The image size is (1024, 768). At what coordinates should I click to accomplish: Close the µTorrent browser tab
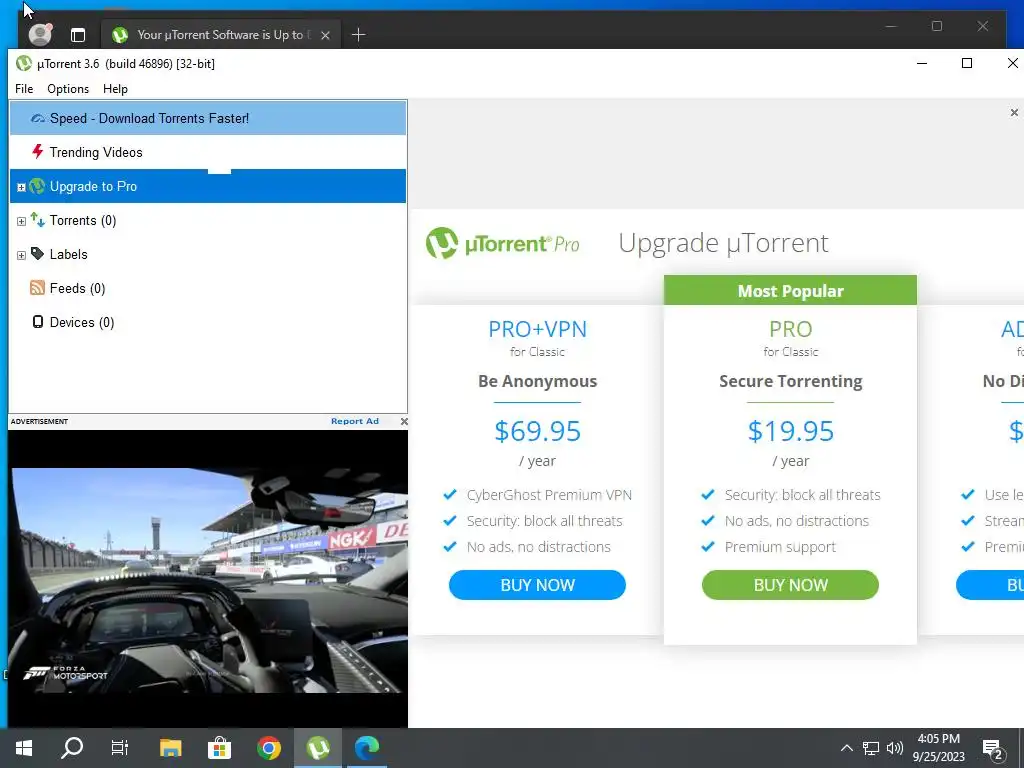coord(325,35)
